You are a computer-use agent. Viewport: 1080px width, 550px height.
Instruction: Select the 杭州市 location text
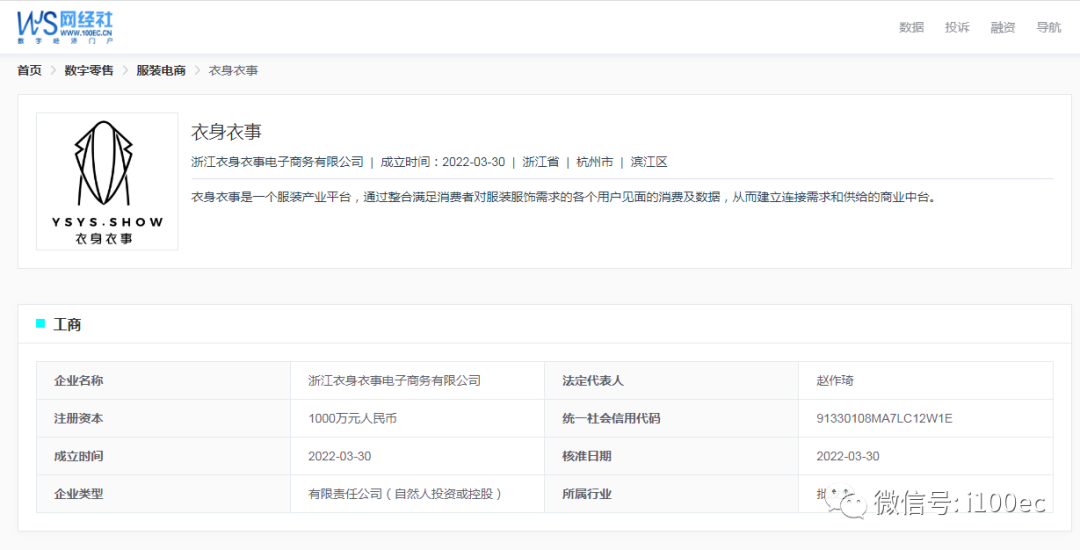[594, 162]
